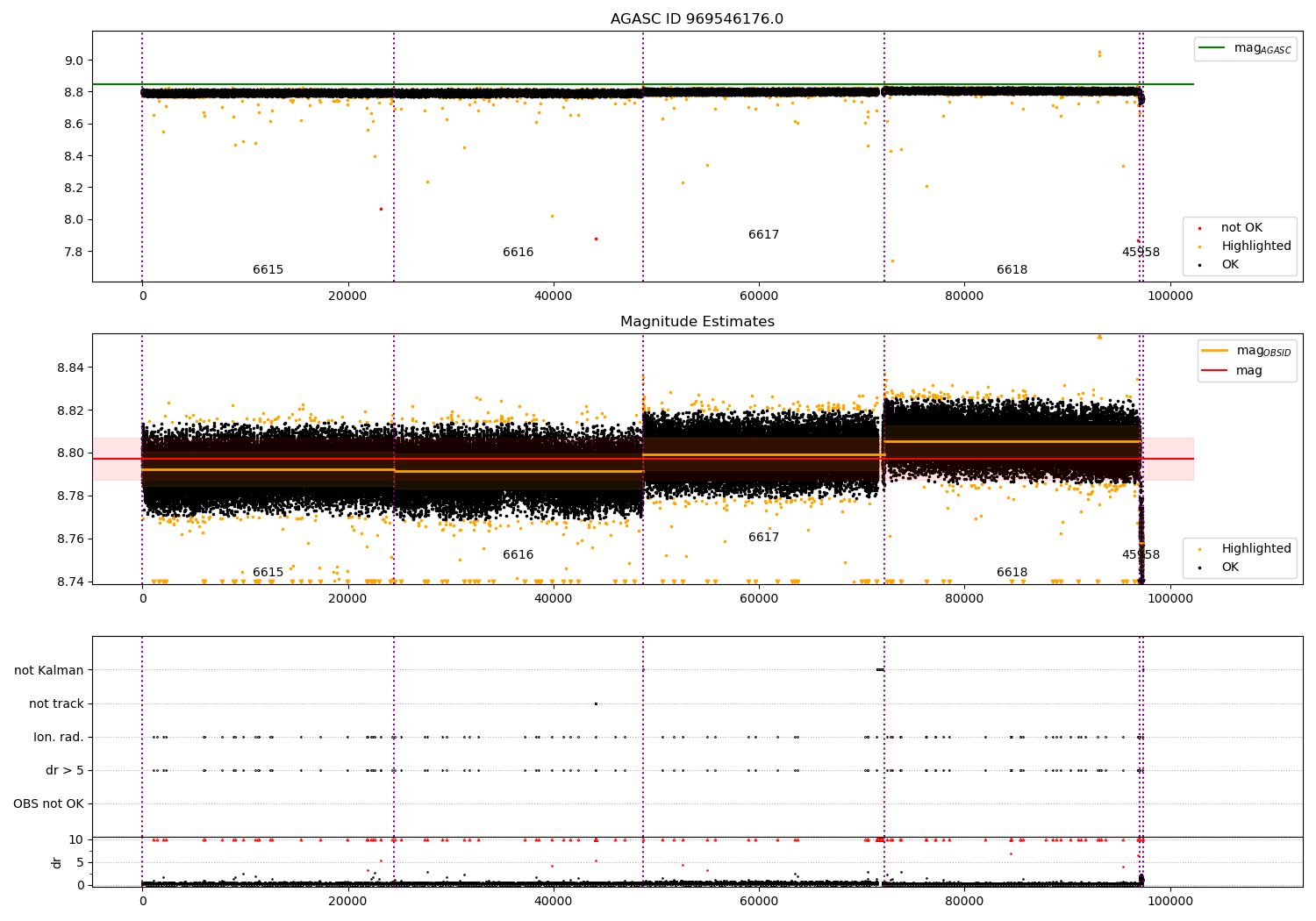Click the 60000 x-tick below the dr plot
This screenshot has height=921, width=1316.
click(x=759, y=901)
